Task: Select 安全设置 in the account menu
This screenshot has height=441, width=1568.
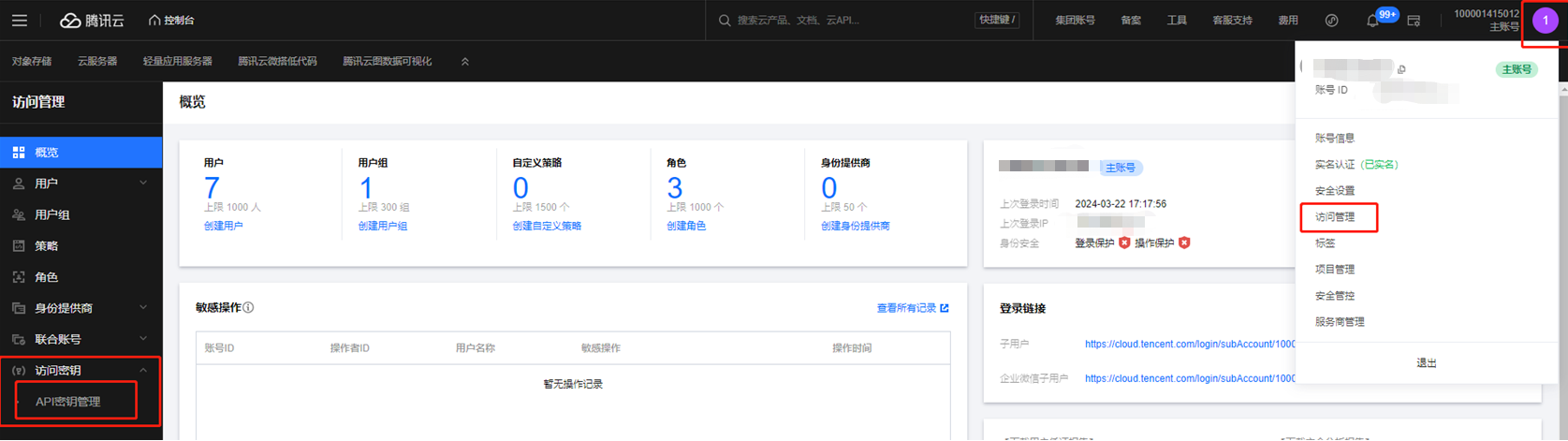Action: 1335,191
